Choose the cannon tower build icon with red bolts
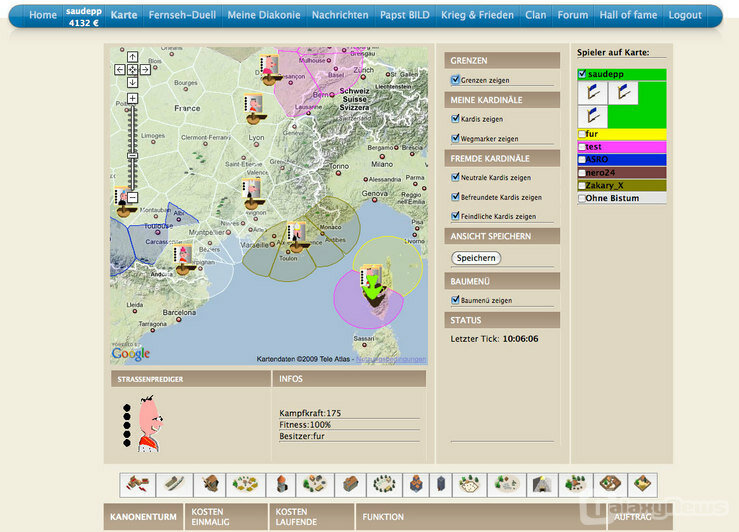739x532 pixels. 137,485
